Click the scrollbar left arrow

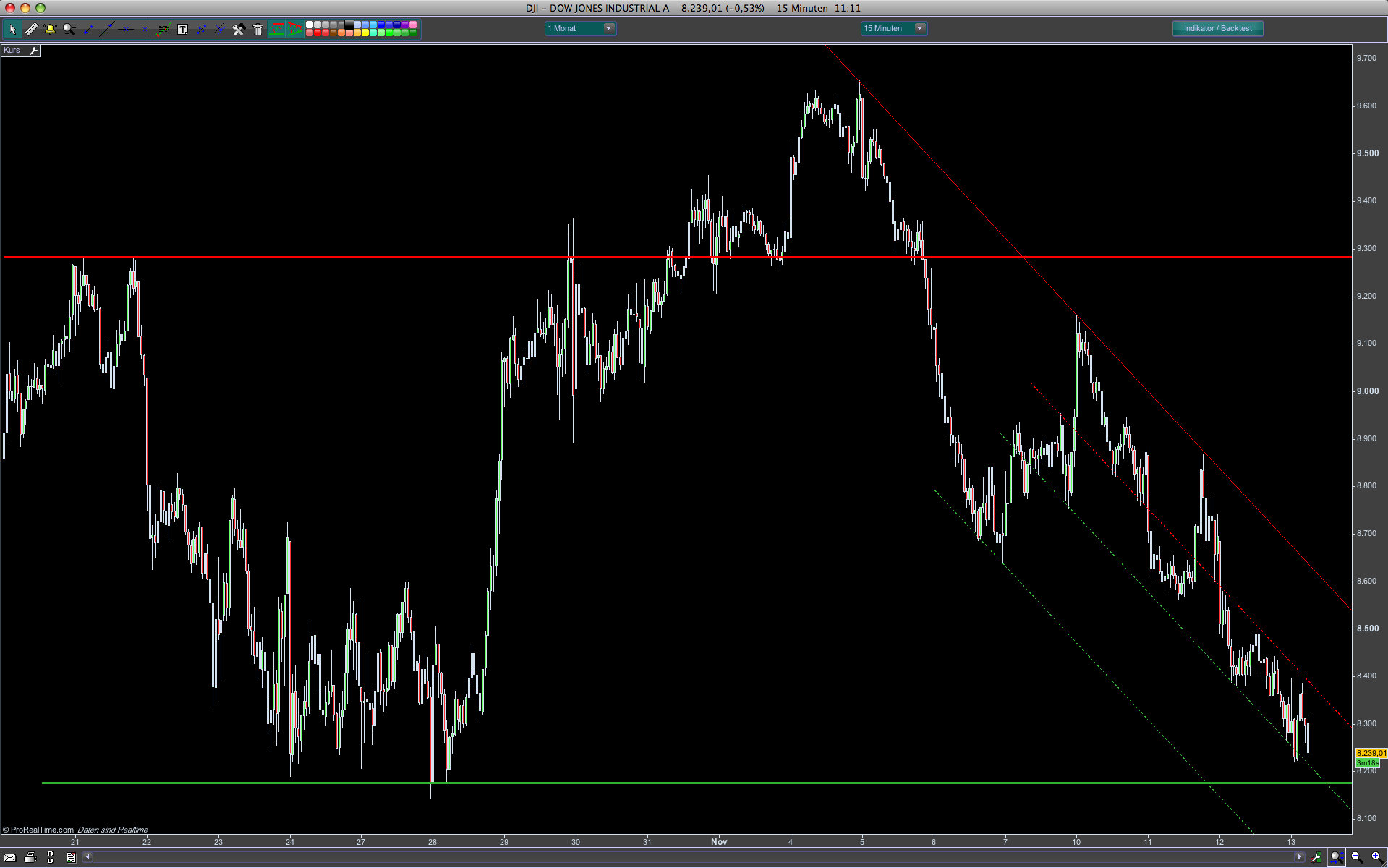tap(88, 857)
